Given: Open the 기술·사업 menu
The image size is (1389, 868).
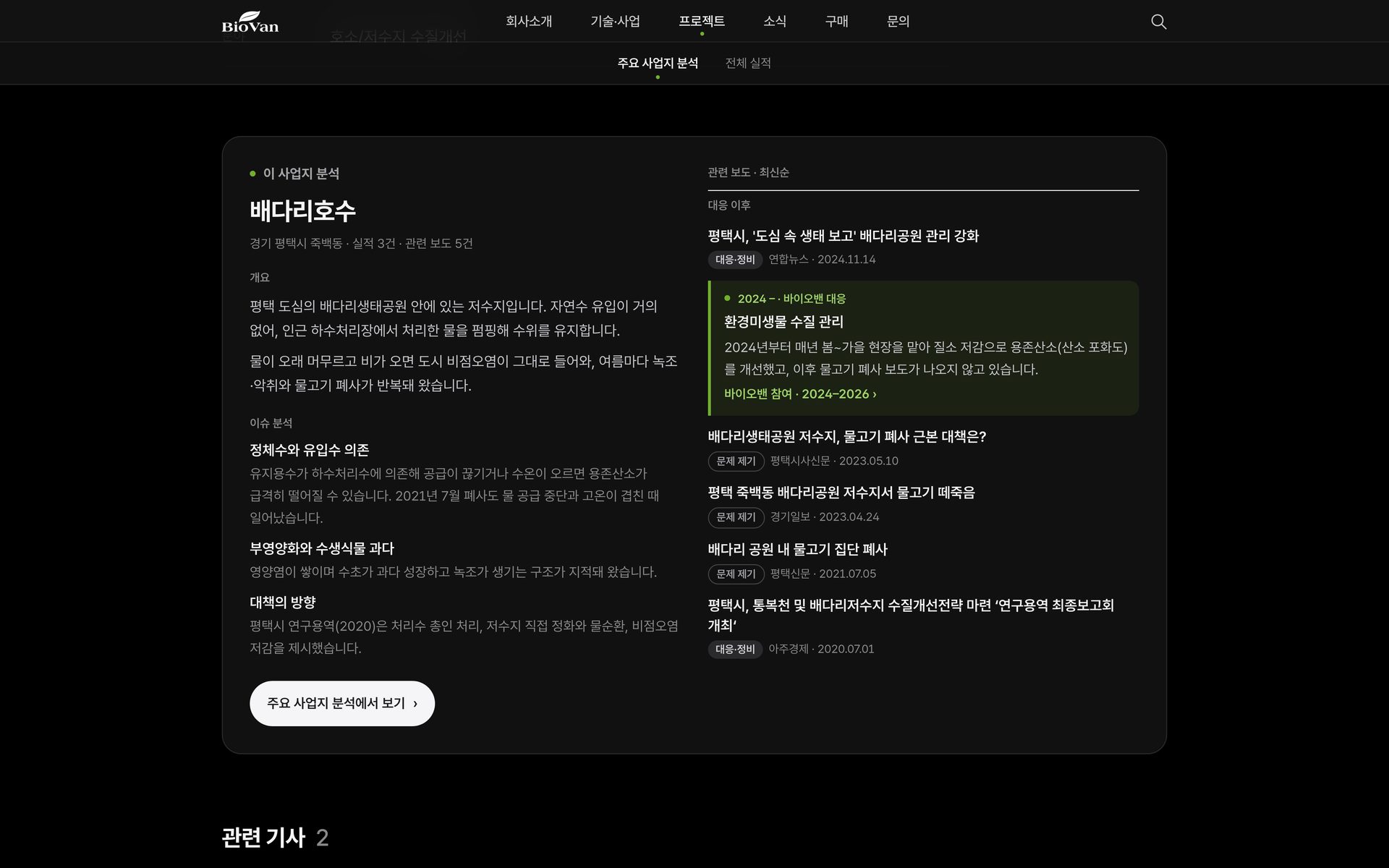Looking at the screenshot, I should point(615,22).
